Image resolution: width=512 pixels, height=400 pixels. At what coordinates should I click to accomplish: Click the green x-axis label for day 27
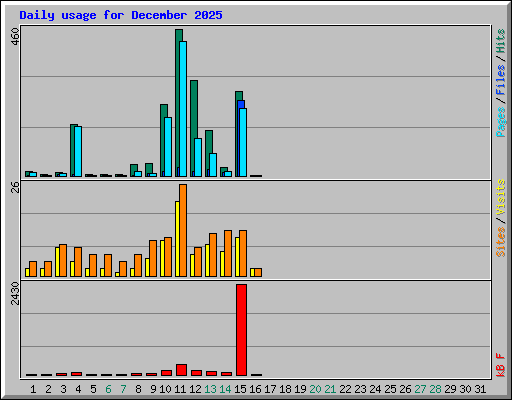click(x=420, y=389)
